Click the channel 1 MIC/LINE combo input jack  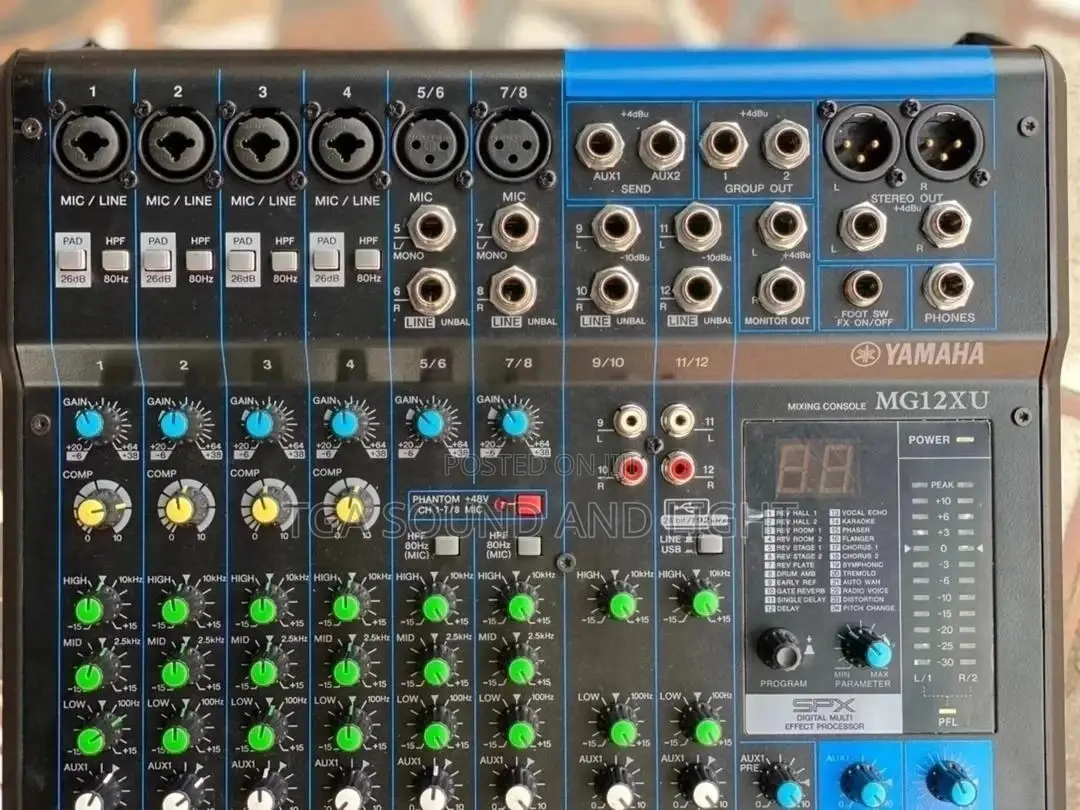(92, 144)
